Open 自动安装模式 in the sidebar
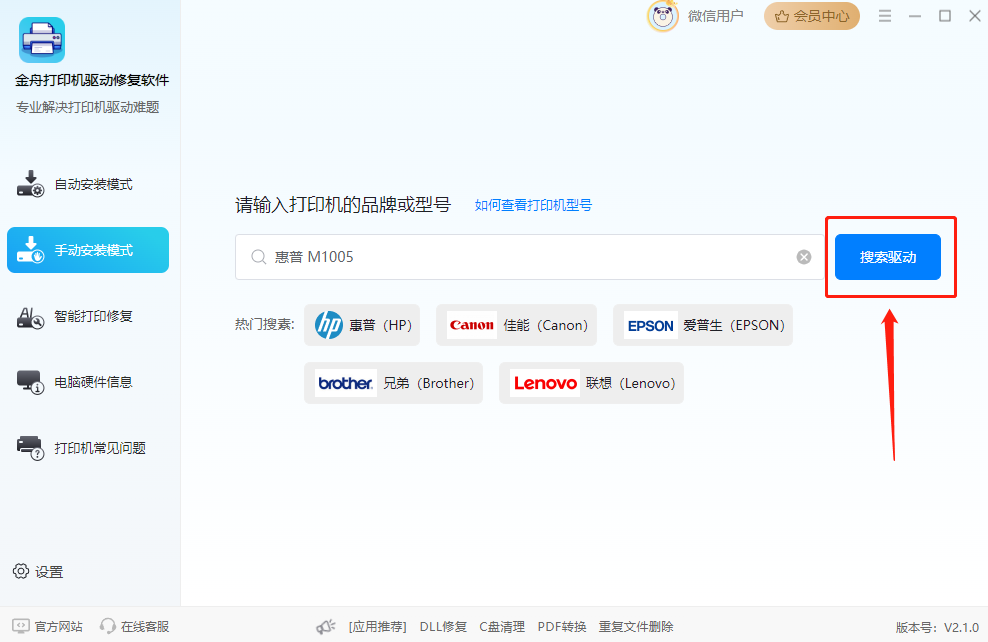 click(88, 184)
